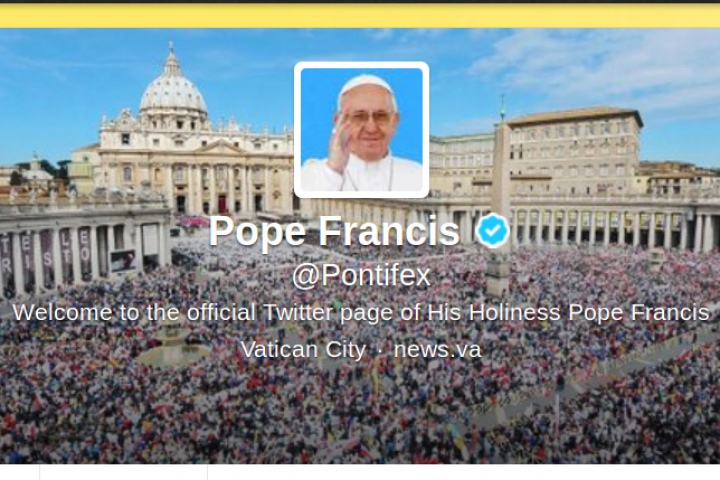Click the dark strip above yellow bar
Image resolution: width=720 pixels, height=480 pixels.
coord(360,1)
